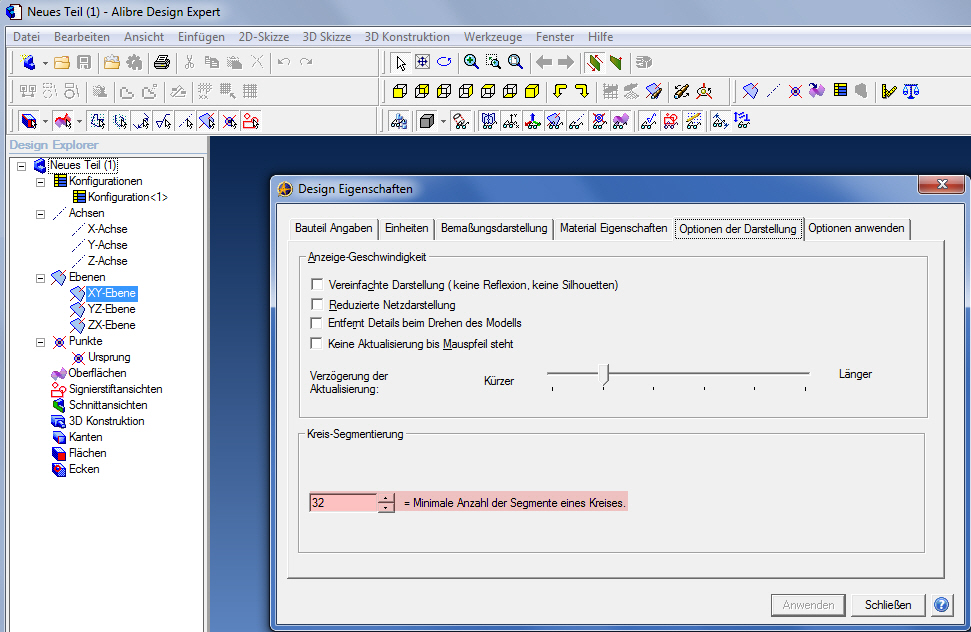Click the redline annotation filter icon
971x632 pixels.
click(251, 121)
